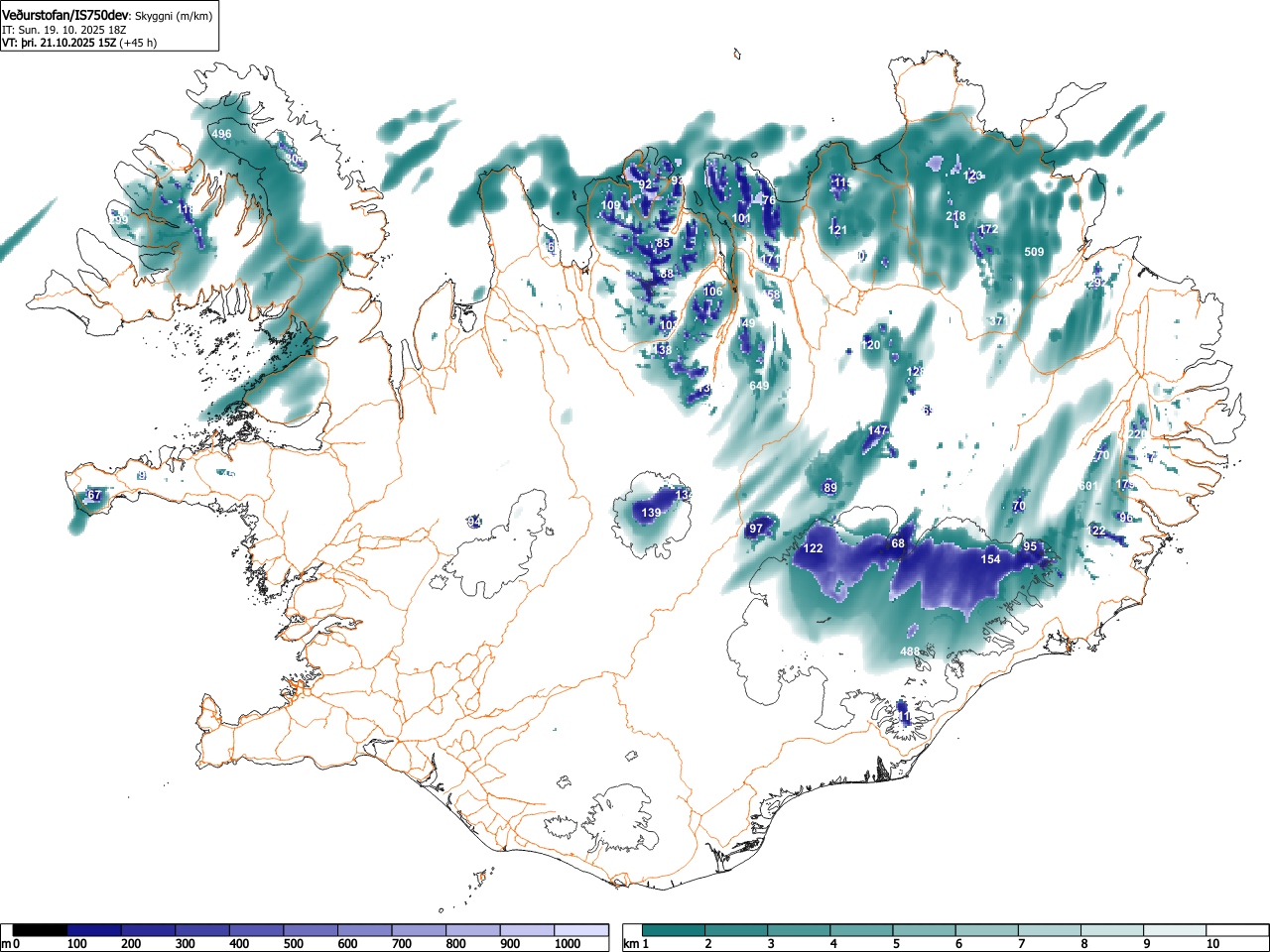Screen dimensions: 1270x952
Task: Click the '500' label on the metre scale
Action: [x=293, y=944]
